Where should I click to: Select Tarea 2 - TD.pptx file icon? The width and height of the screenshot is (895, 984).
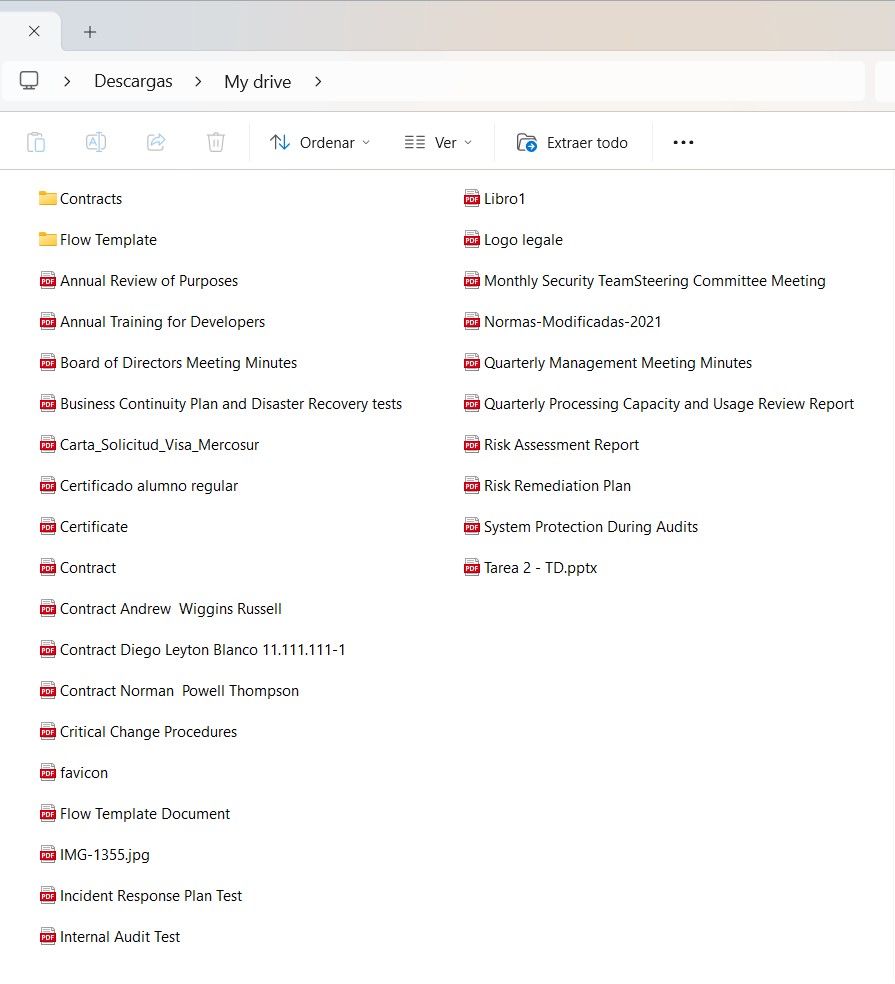tap(472, 567)
